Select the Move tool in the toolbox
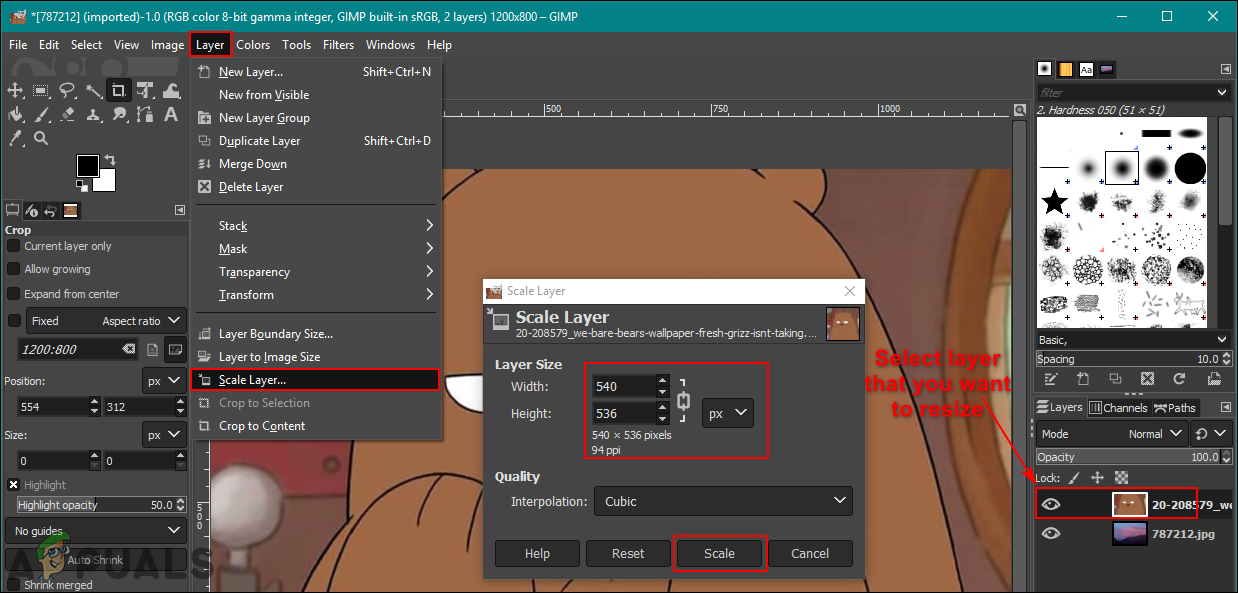Viewport: 1238px width, 593px height. coord(16,90)
